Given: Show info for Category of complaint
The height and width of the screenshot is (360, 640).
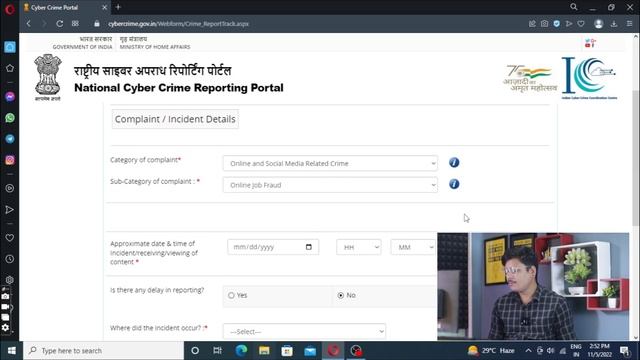Looking at the screenshot, I should tap(454, 162).
